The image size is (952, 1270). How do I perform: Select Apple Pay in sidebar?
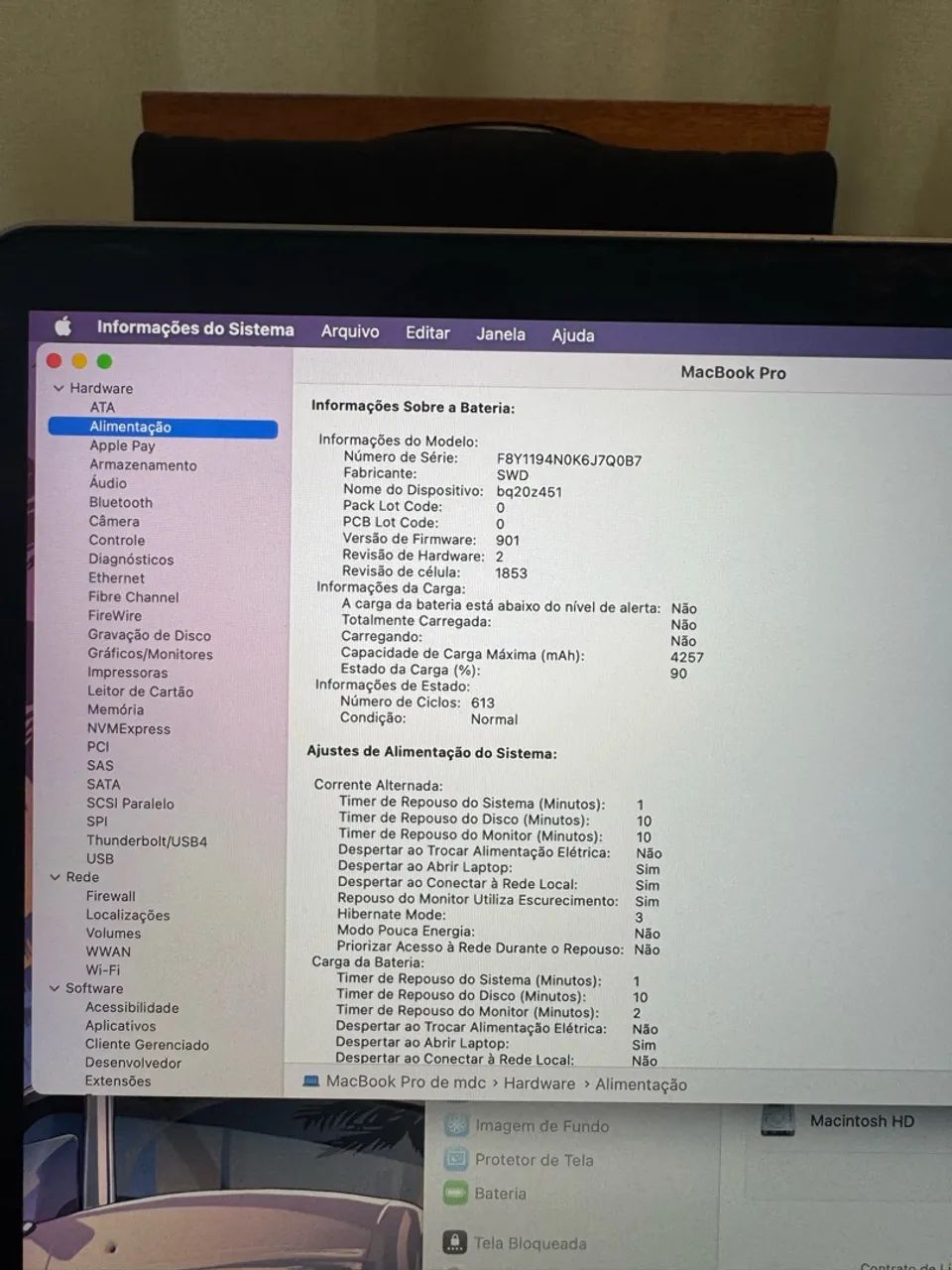[x=122, y=445]
